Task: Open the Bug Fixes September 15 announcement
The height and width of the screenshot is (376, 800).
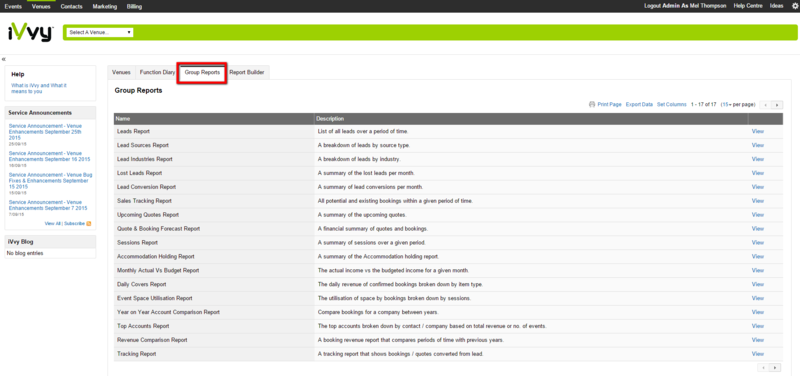Action: [50, 181]
